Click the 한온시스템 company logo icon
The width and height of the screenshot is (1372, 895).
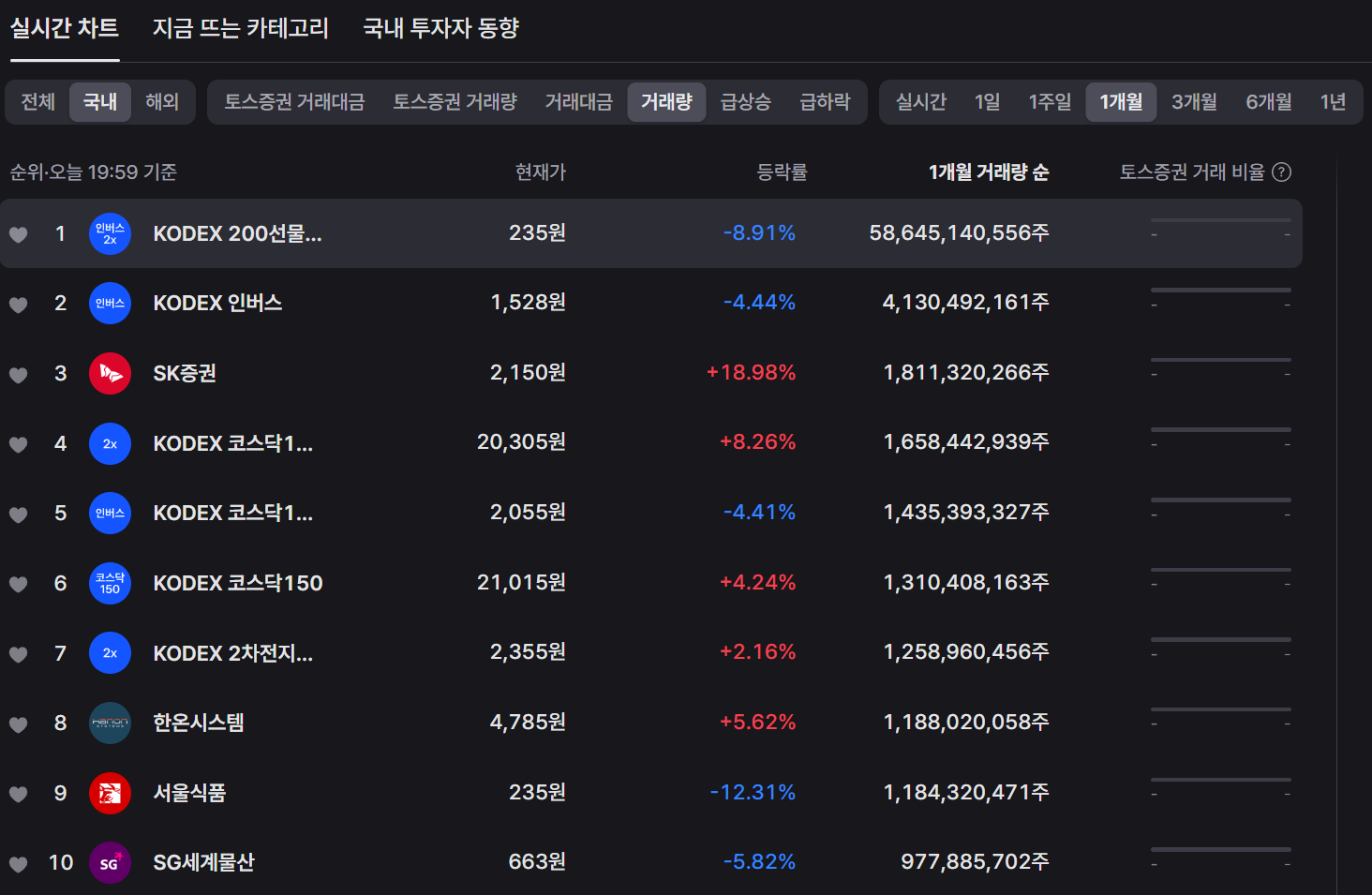pos(110,723)
